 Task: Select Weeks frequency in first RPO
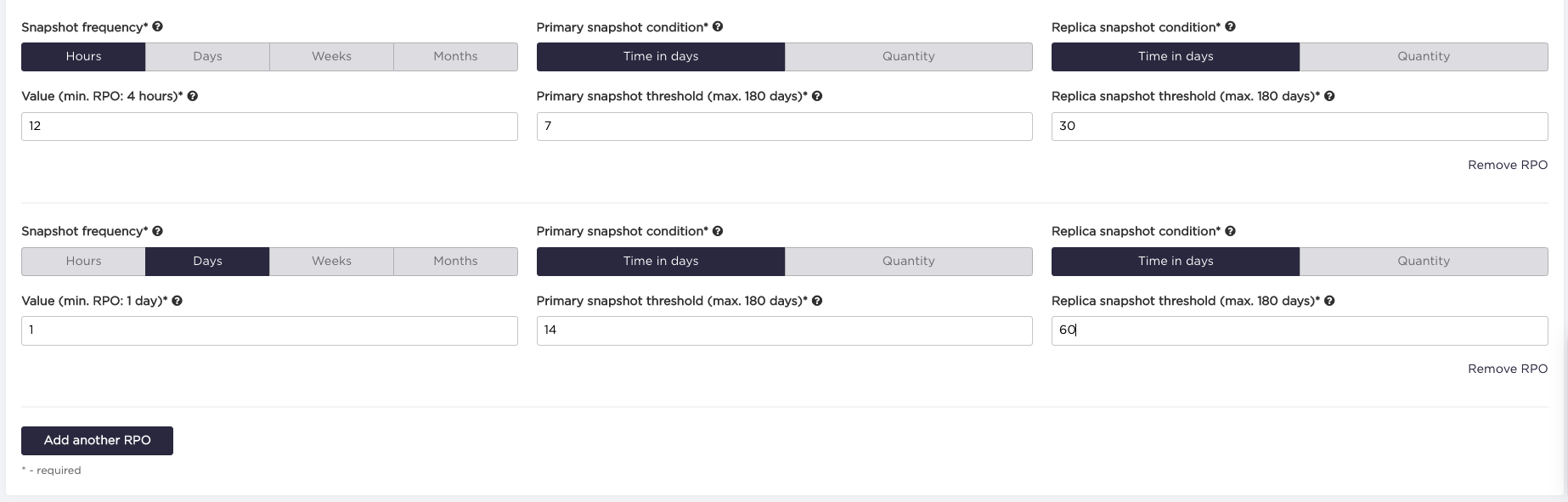coord(331,57)
